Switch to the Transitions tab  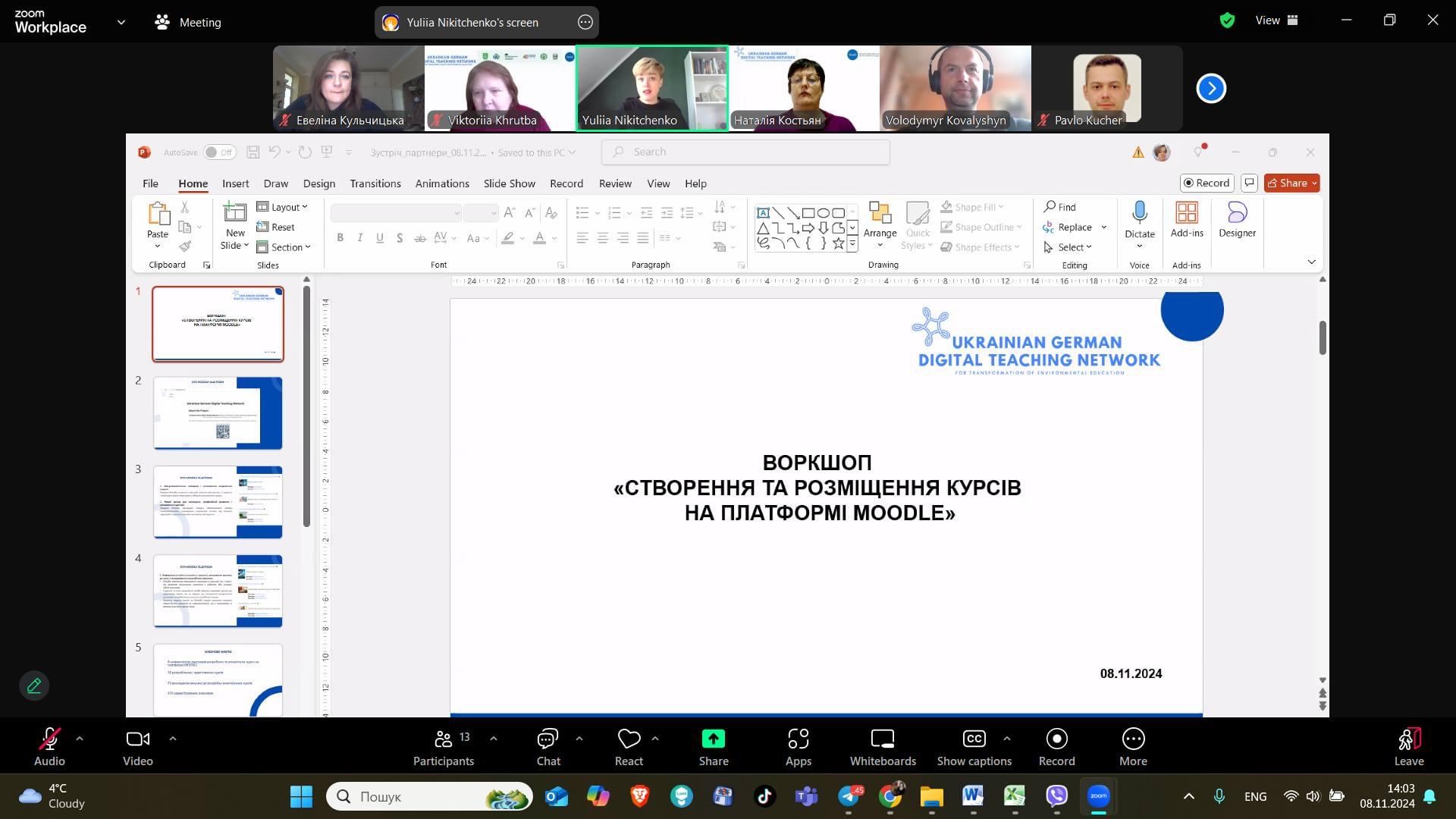375,184
